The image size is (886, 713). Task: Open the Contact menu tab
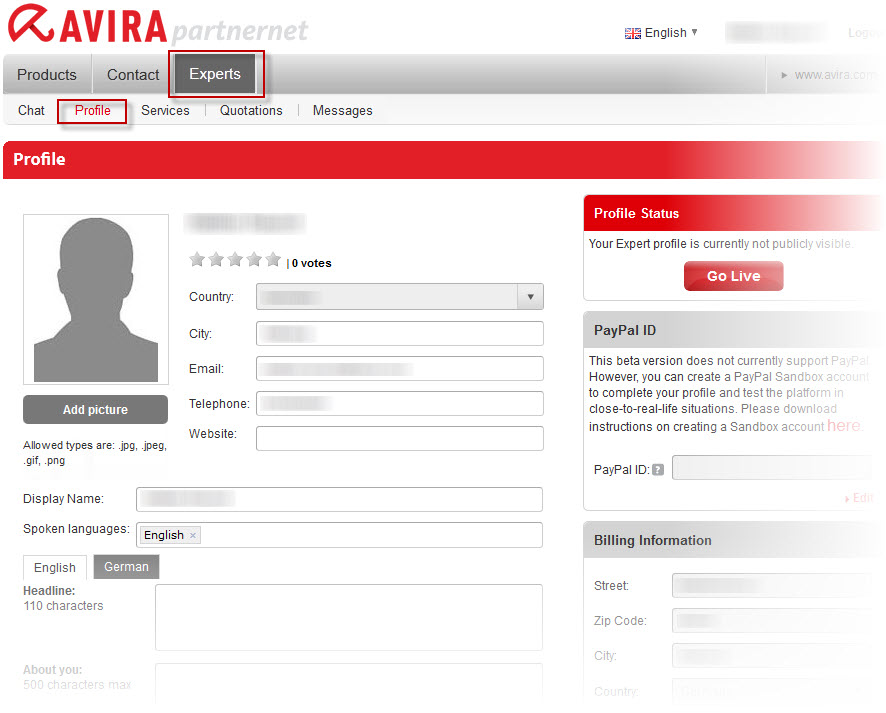tap(133, 75)
